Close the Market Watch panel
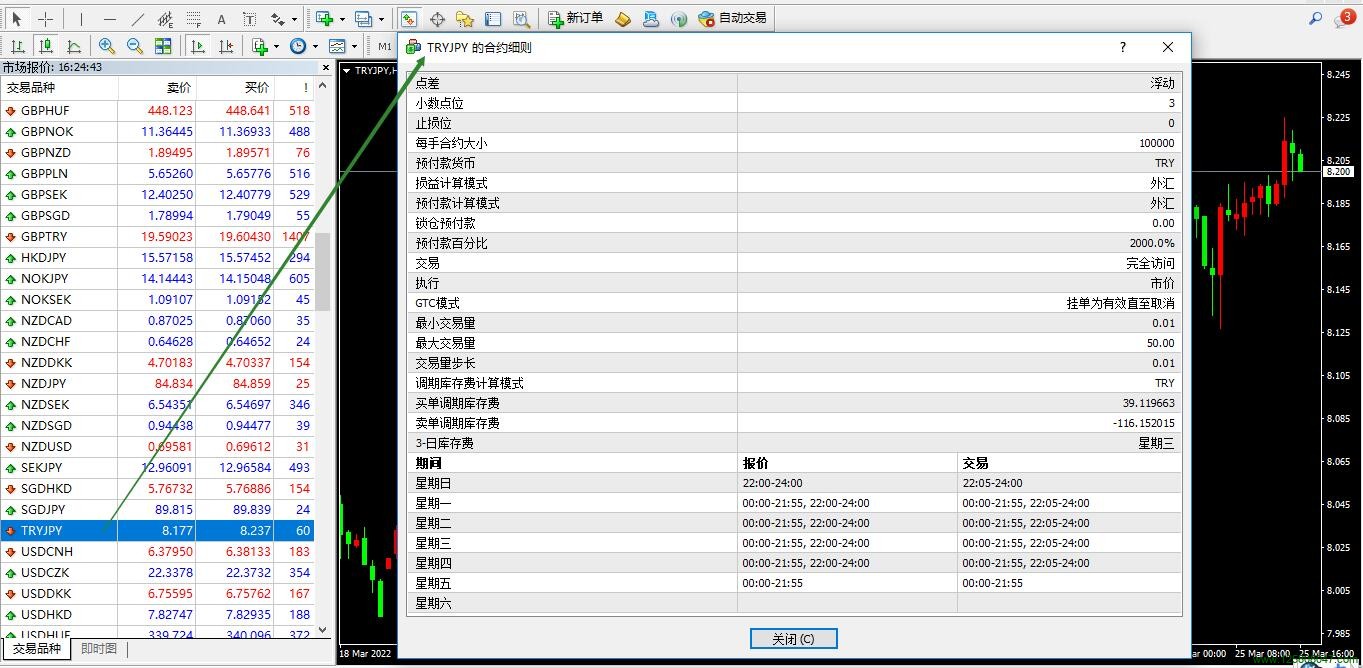The image size is (1363, 668). [325, 67]
